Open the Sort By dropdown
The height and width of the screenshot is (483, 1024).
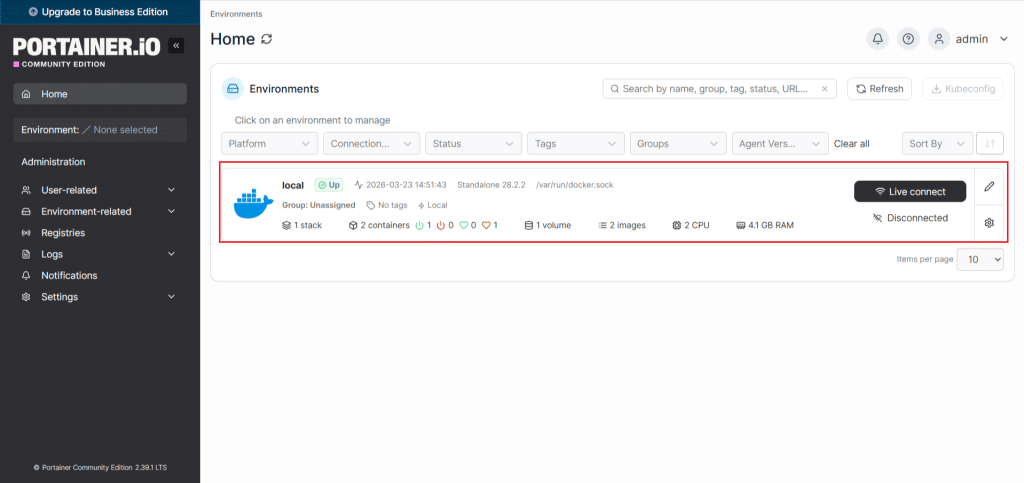[937, 144]
